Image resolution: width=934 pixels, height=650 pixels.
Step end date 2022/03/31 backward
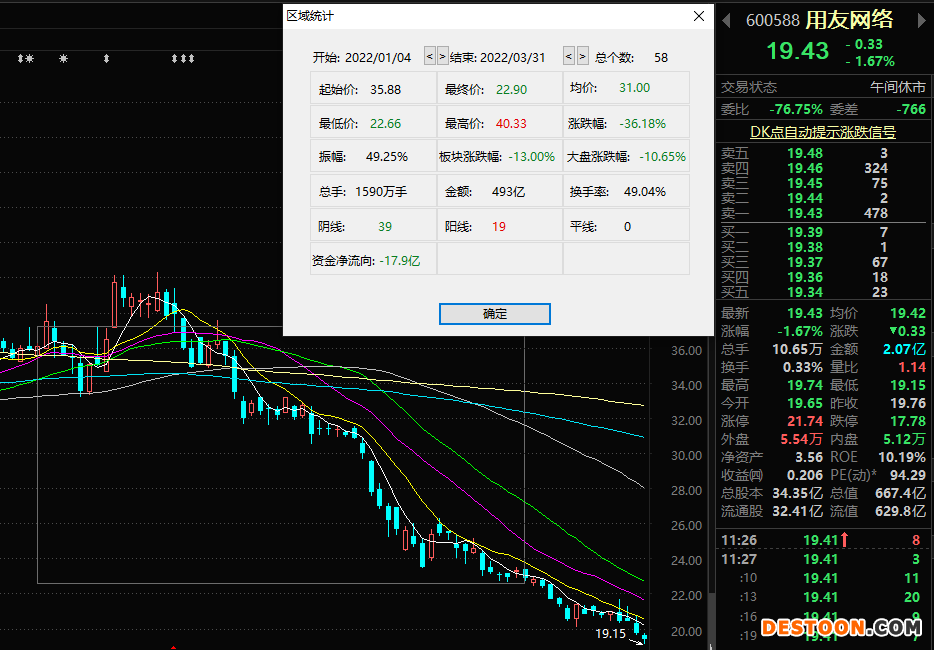click(x=569, y=57)
